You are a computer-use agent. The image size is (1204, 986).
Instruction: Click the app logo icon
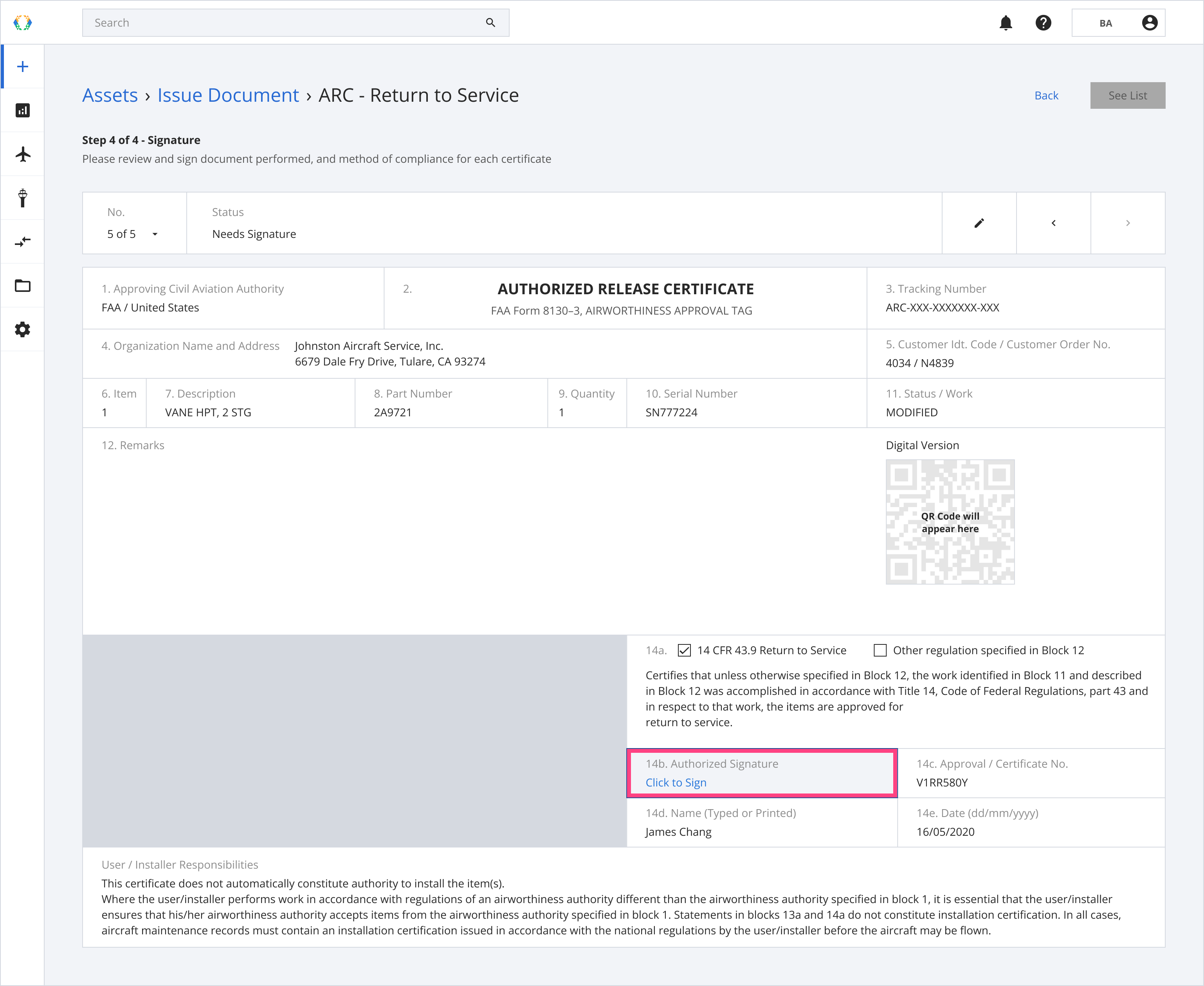23,23
